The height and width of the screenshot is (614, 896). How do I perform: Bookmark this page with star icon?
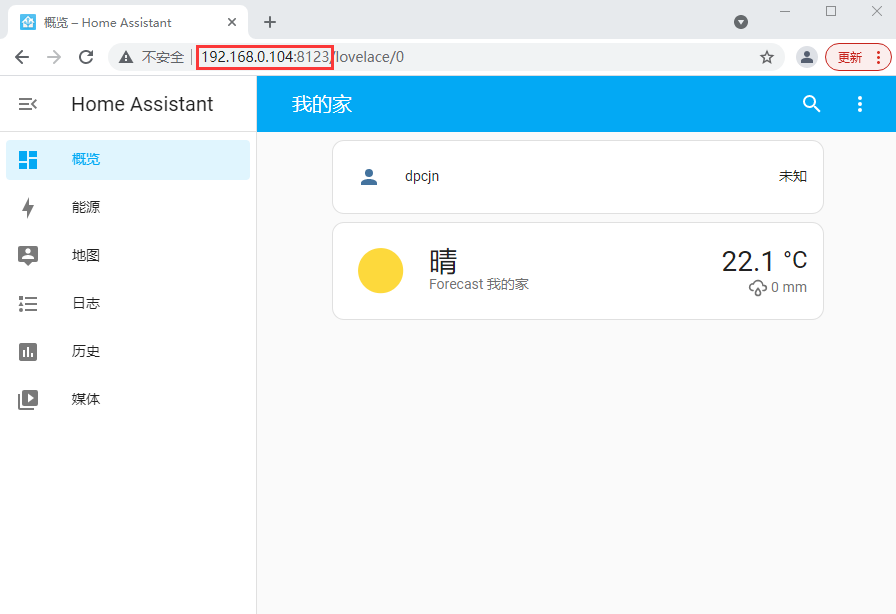[x=767, y=57]
